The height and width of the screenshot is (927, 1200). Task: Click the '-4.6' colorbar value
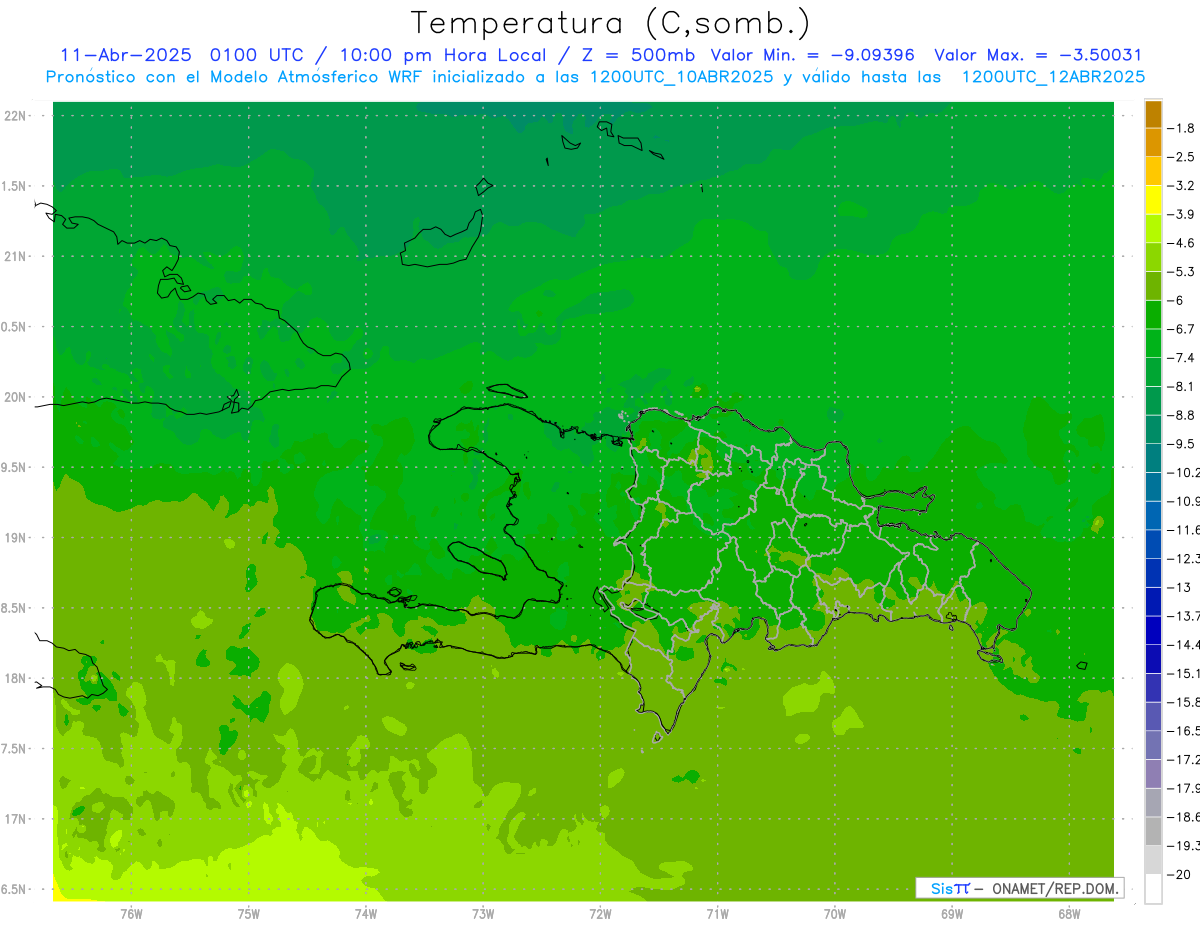[1182, 243]
